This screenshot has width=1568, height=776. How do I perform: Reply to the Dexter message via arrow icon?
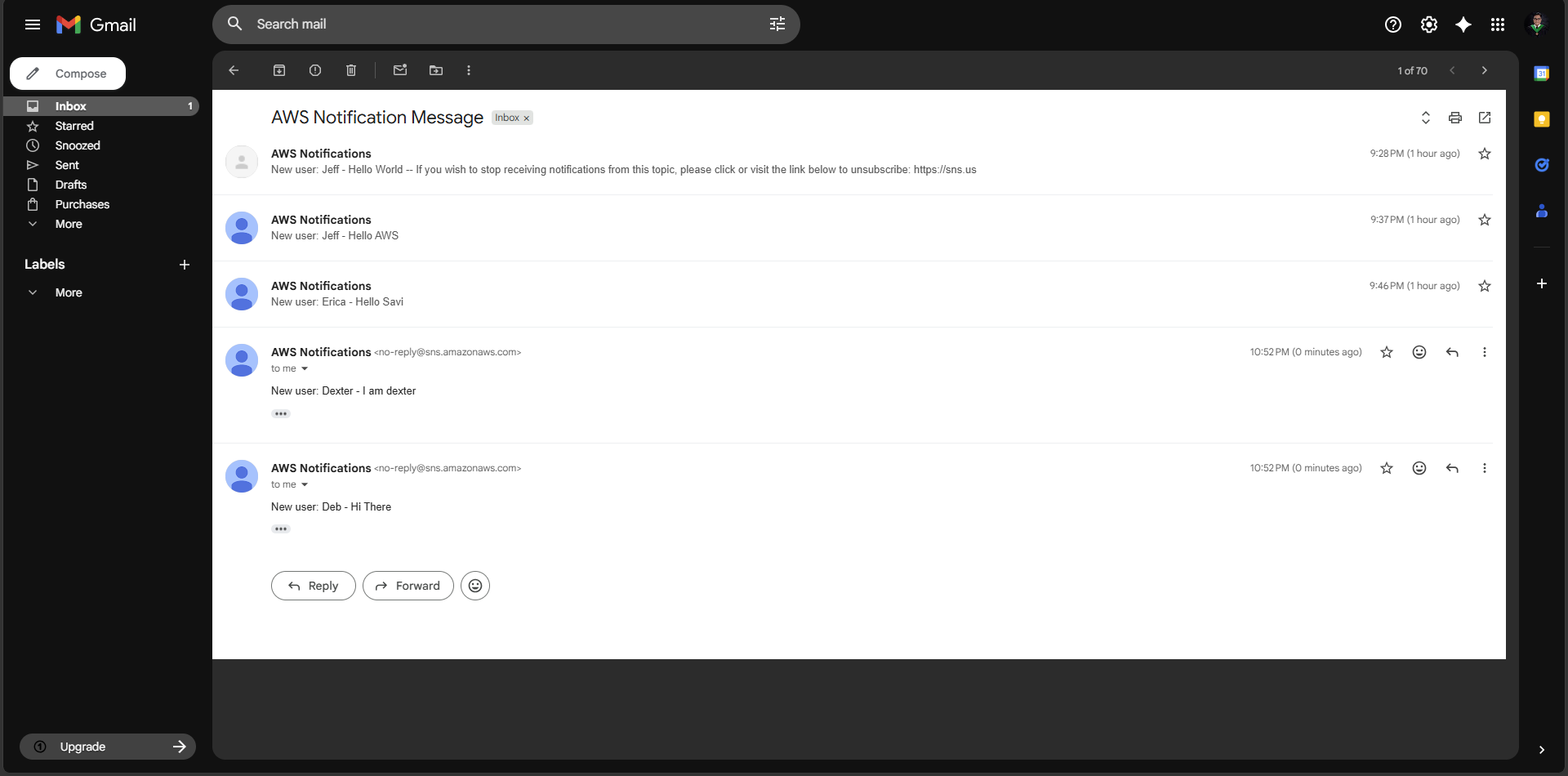coord(1452,352)
